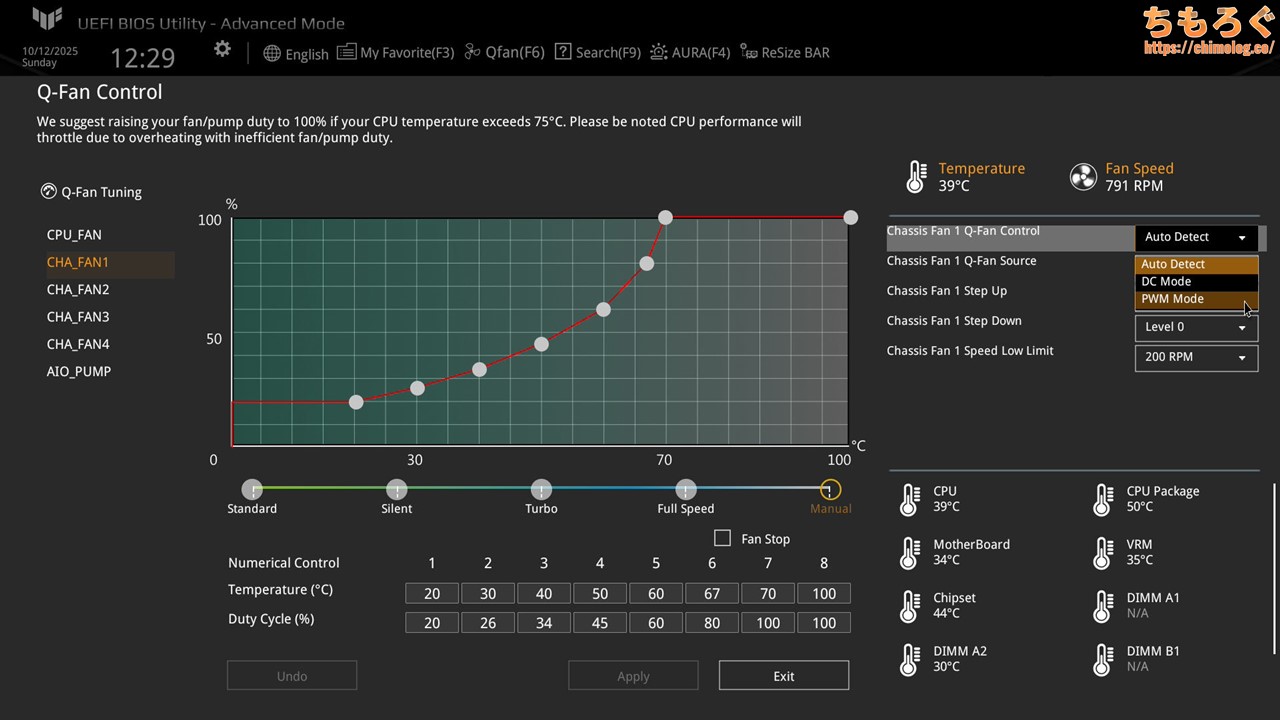Open Qfan(F6) fan icon in top bar
Image resolution: width=1280 pixels, height=720 pixels.
pyautogui.click(x=473, y=52)
